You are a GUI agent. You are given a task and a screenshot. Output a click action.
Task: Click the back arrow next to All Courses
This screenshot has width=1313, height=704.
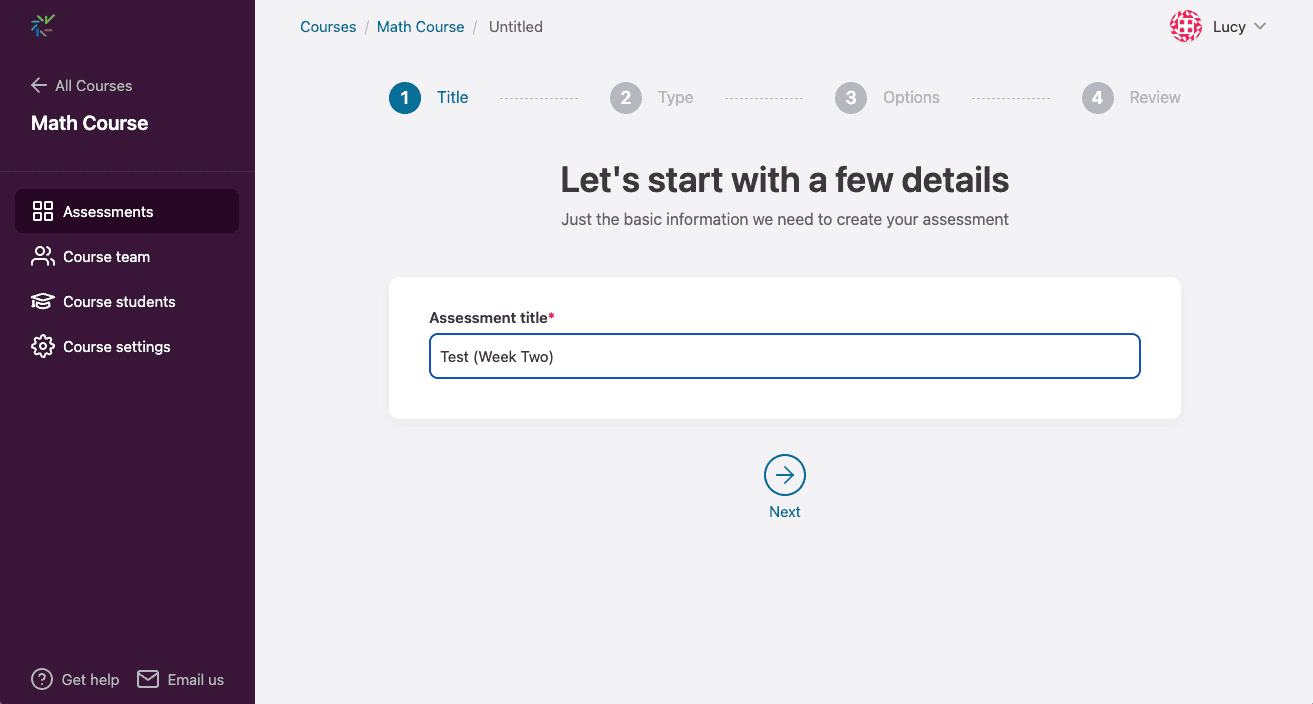(37, 85)
